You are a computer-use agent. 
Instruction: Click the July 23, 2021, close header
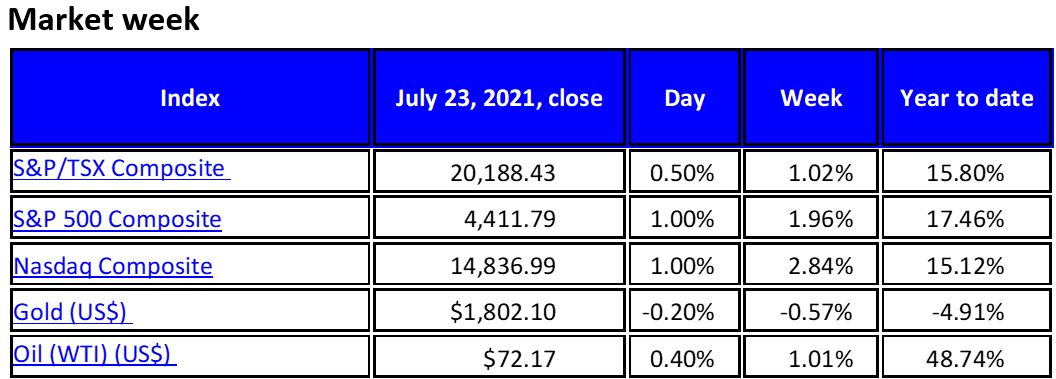(498, 98)
